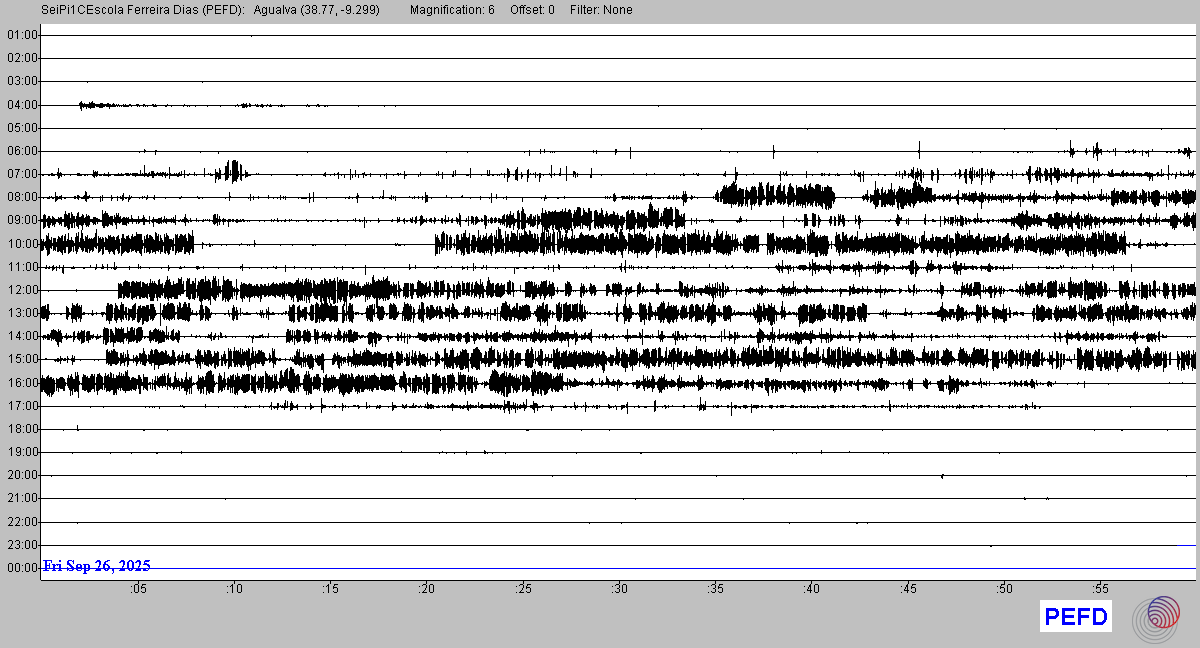The width and height of the screenshot is (1200, 648).
Task: Click the :05 minute axis tick label
Action: [137, 589]
